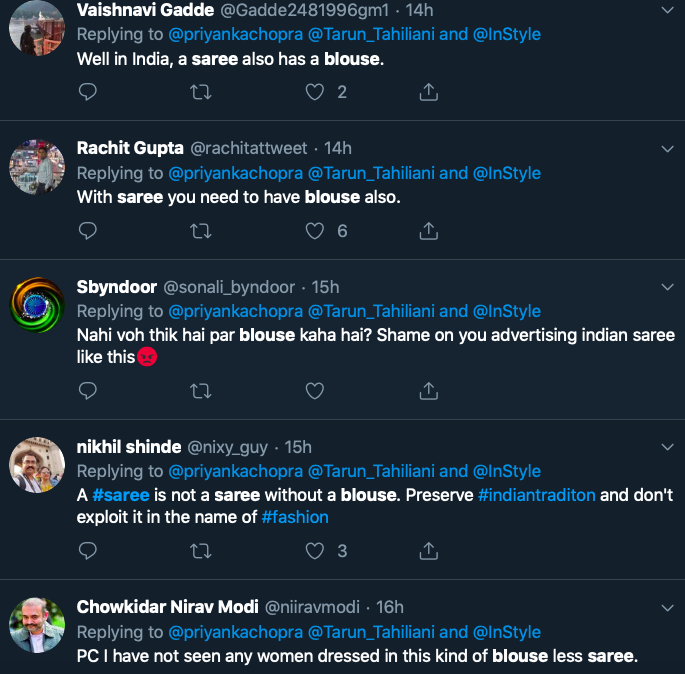Reply to Chowkidar Nirav Modi's tweet
The image size is (685, 674).
click(88, 670)
